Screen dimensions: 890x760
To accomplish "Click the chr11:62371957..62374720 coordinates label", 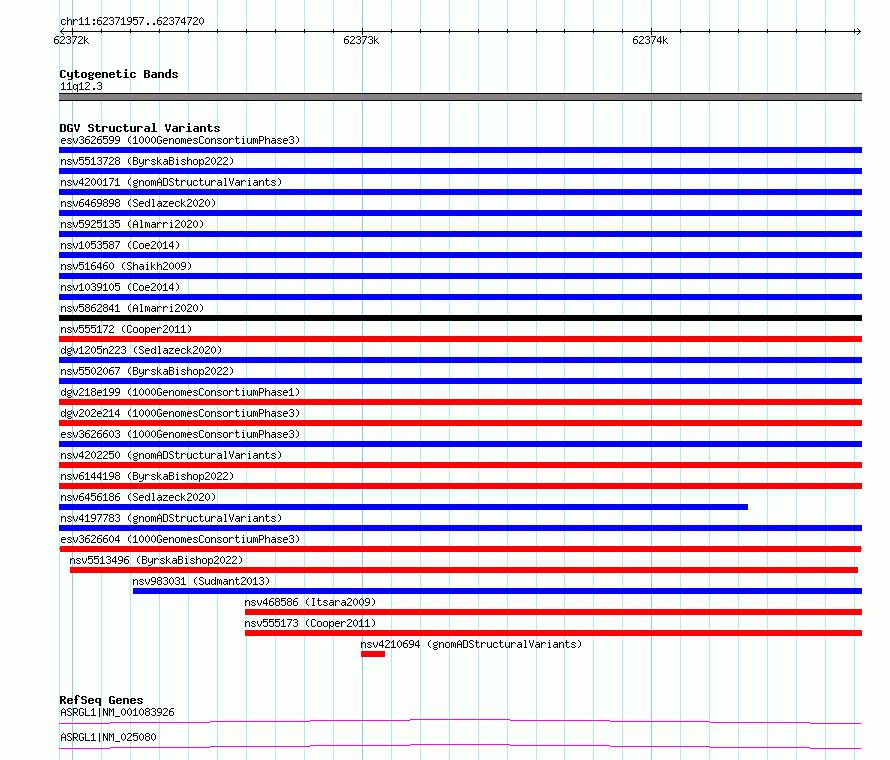I will [132, 21].
